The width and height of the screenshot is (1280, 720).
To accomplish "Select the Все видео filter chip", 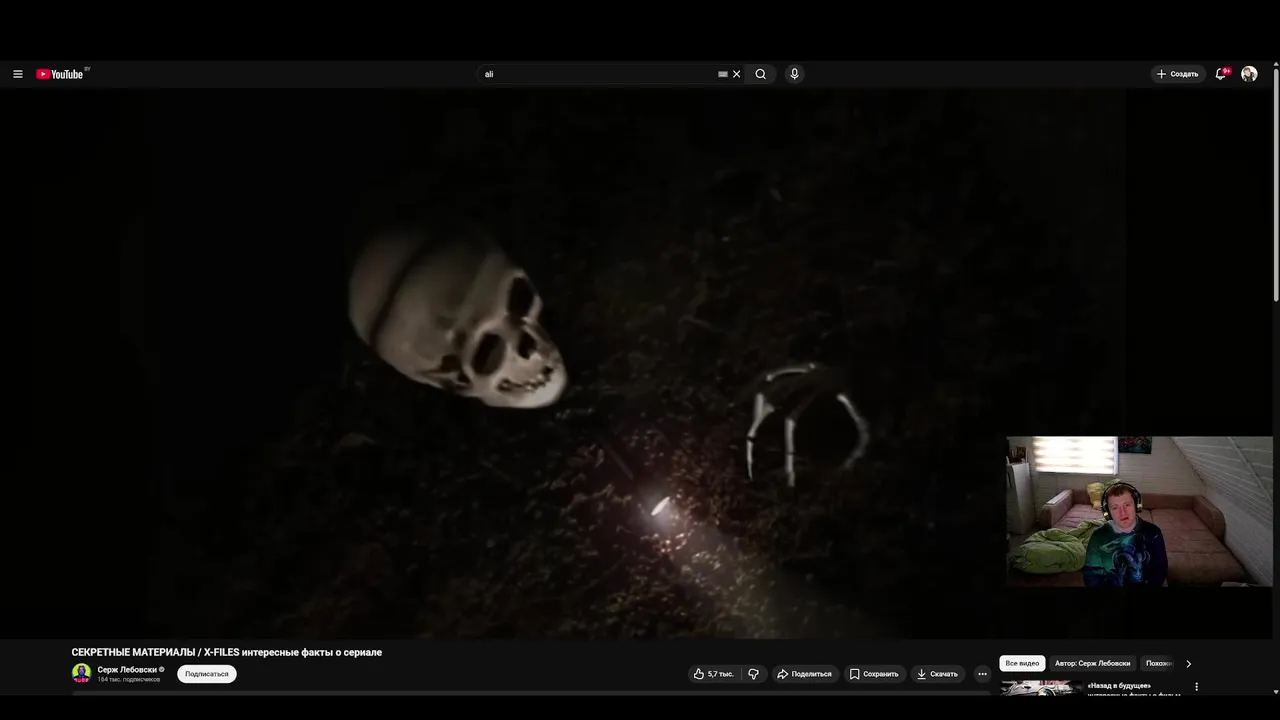I will pos(1022,663).
